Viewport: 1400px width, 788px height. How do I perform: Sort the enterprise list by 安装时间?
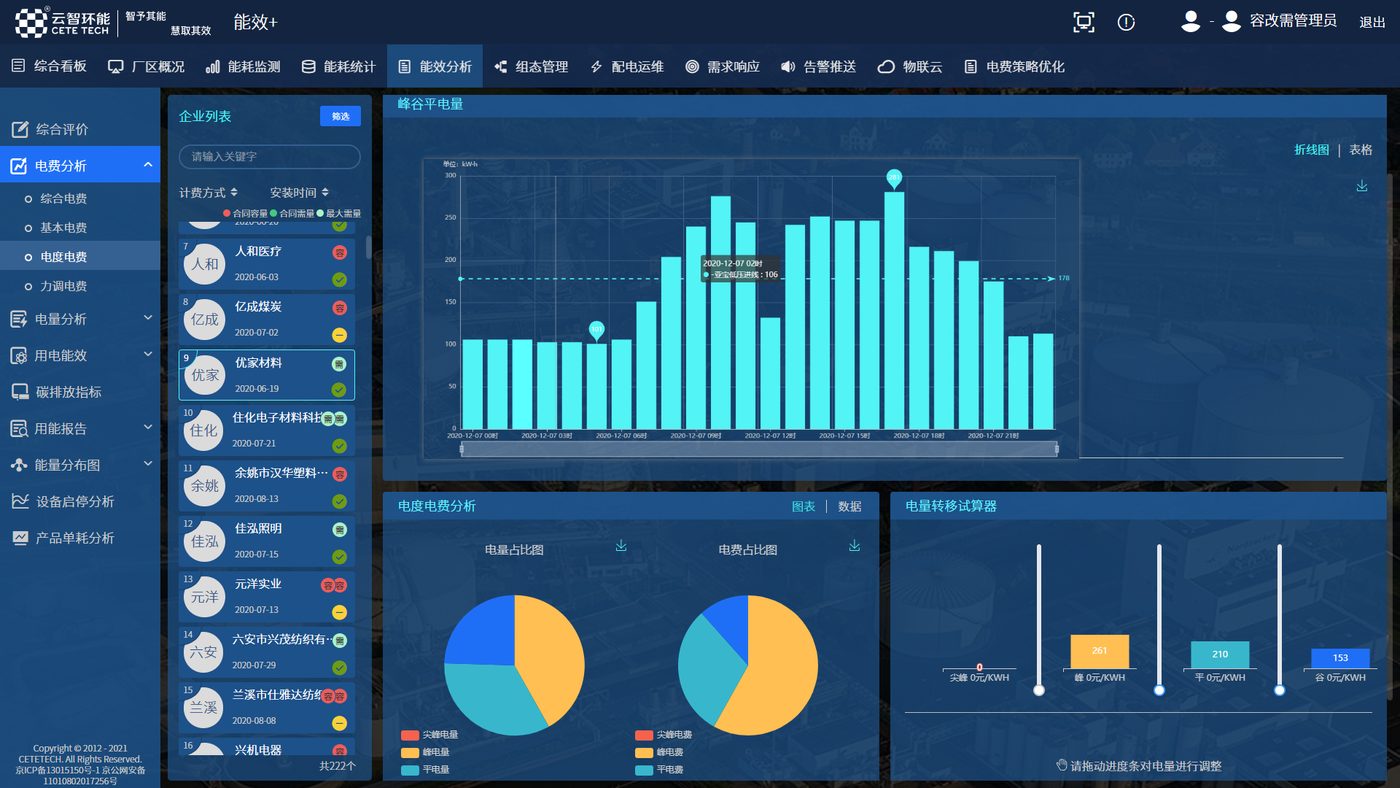pos(299,192)
